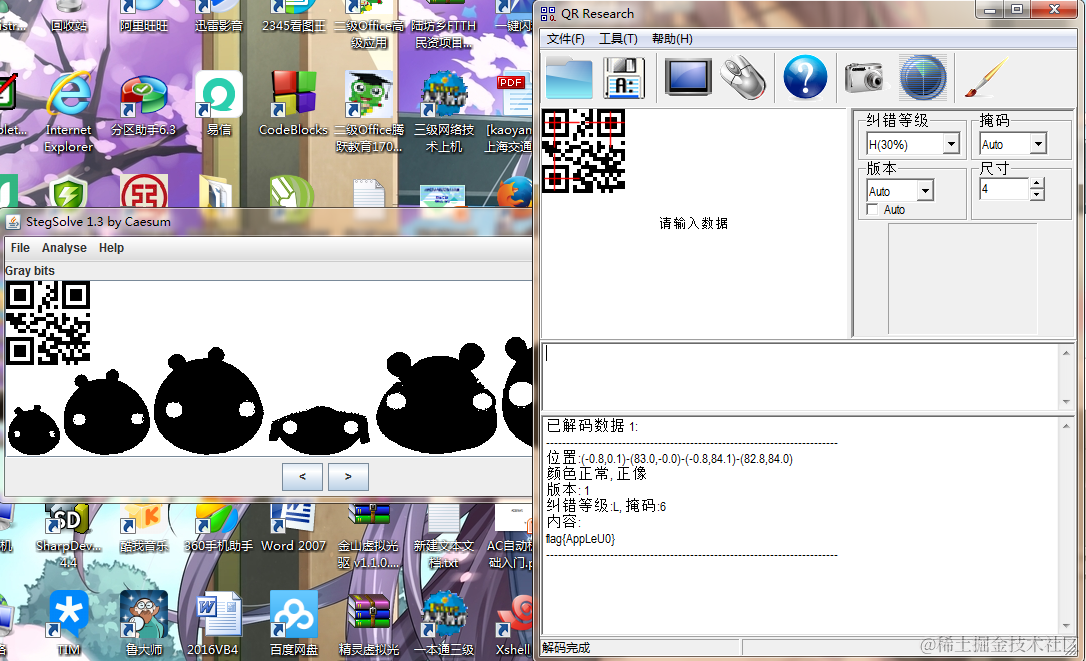The height and width of the screenshot is (661, 1086).
Task: Decrease 尺寸 value with down arrow
Action: click(1037, 195)
